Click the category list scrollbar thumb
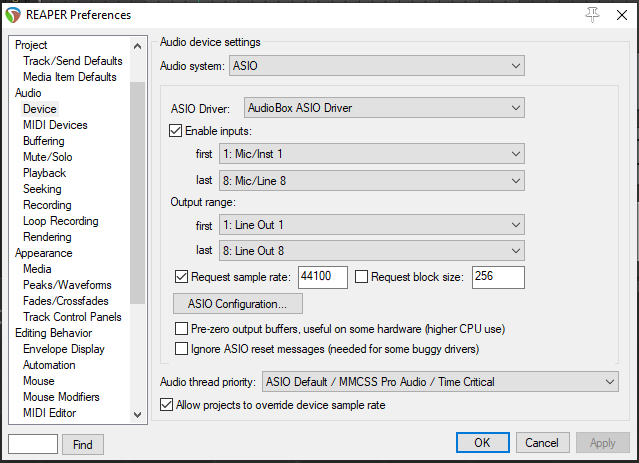 [x=137, y=193]
